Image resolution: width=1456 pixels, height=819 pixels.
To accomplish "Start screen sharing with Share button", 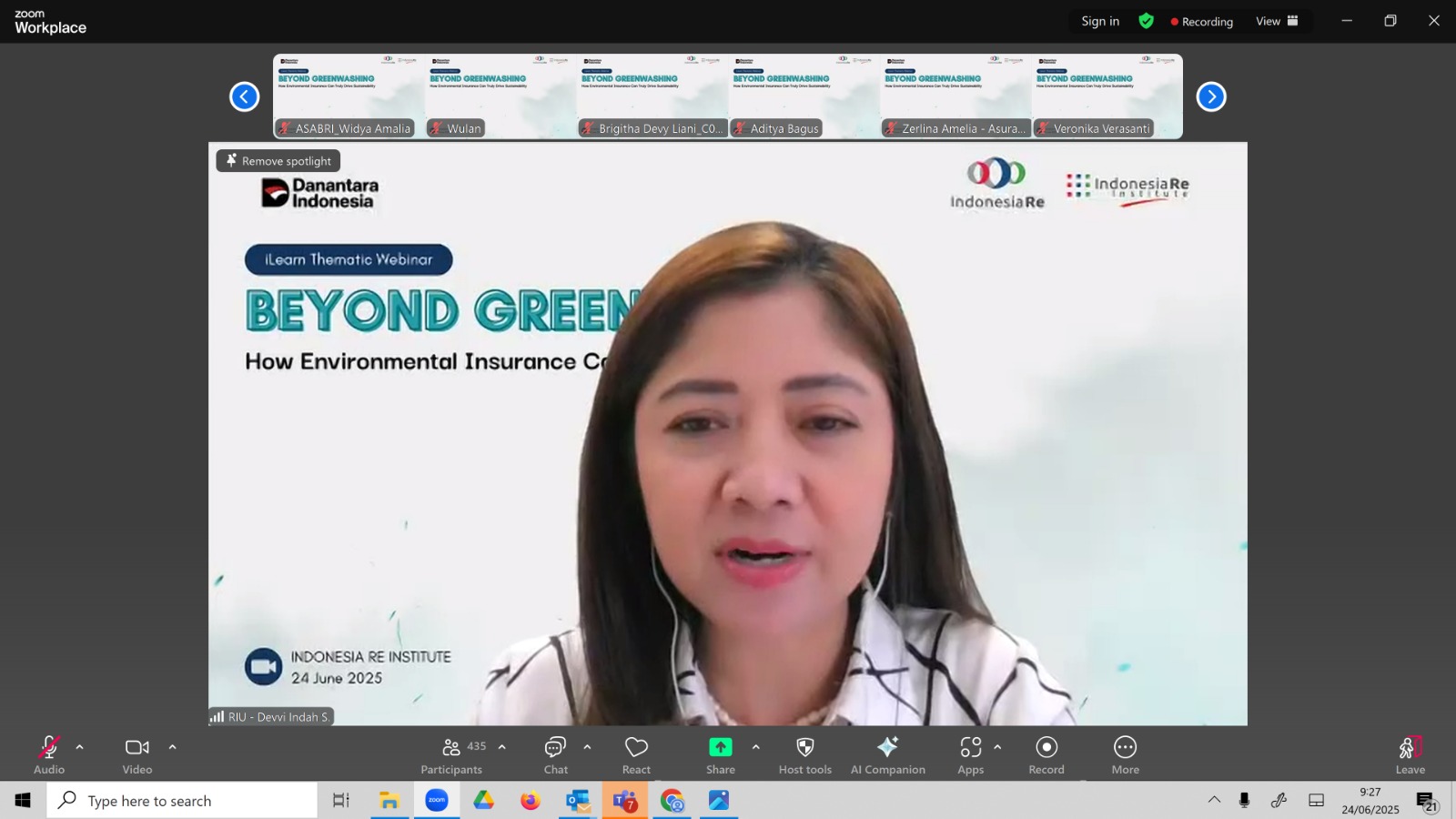I will [721, 755].
